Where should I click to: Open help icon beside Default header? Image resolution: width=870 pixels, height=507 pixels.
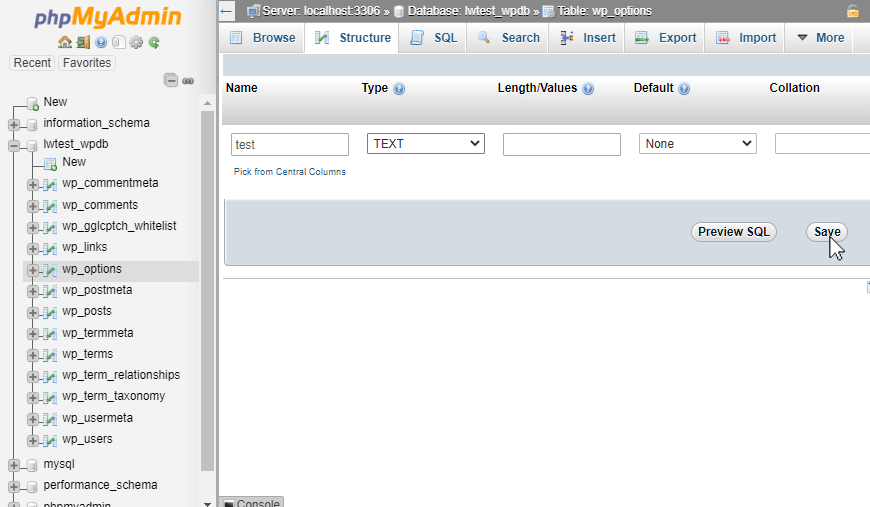pos(684,89)
